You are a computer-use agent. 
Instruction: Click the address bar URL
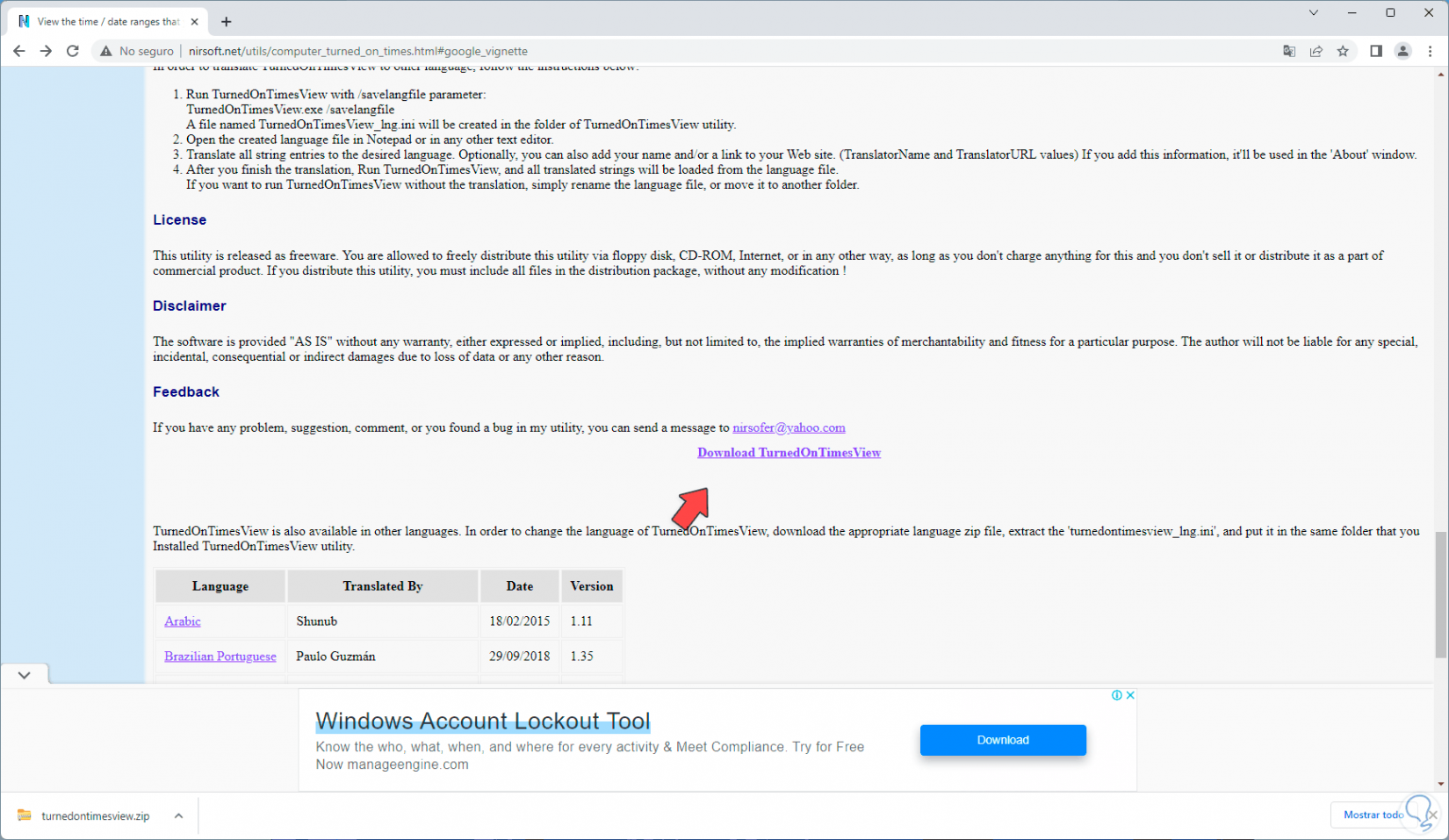pyautogui.click(x=358, y=51)
